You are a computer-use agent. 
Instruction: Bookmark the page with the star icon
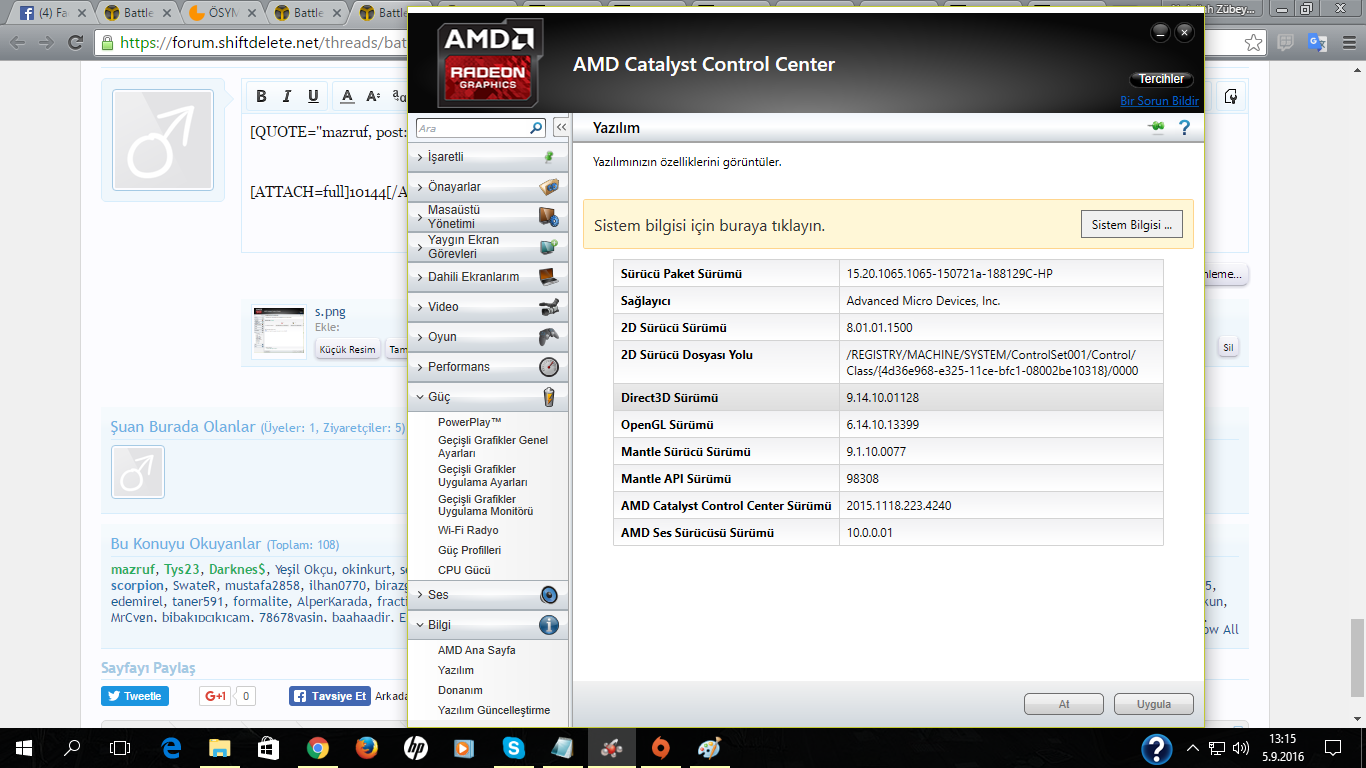(1253, 43)
